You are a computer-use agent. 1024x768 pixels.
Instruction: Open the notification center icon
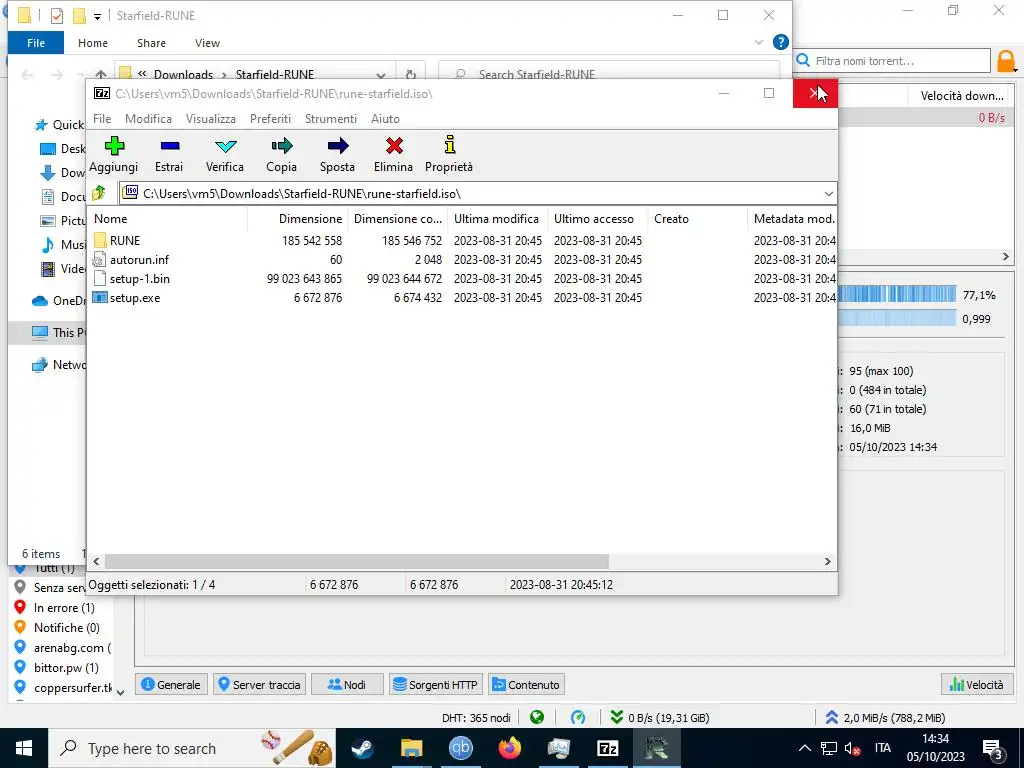click(x=993, y=748)
